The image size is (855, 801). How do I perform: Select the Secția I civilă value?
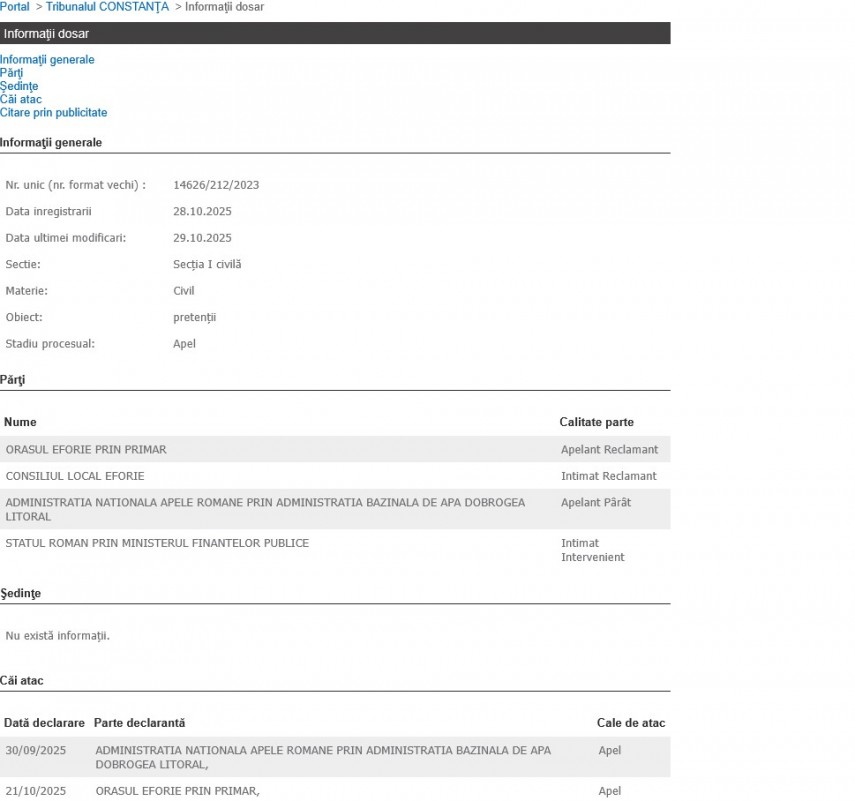(207, 265)
